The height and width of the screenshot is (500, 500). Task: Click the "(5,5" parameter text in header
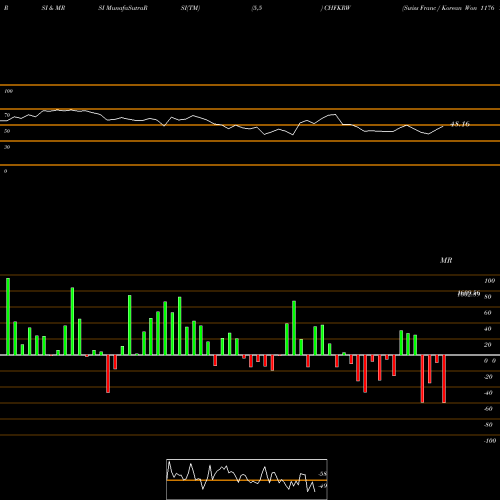pyautogui.click(x=257, y=8)
